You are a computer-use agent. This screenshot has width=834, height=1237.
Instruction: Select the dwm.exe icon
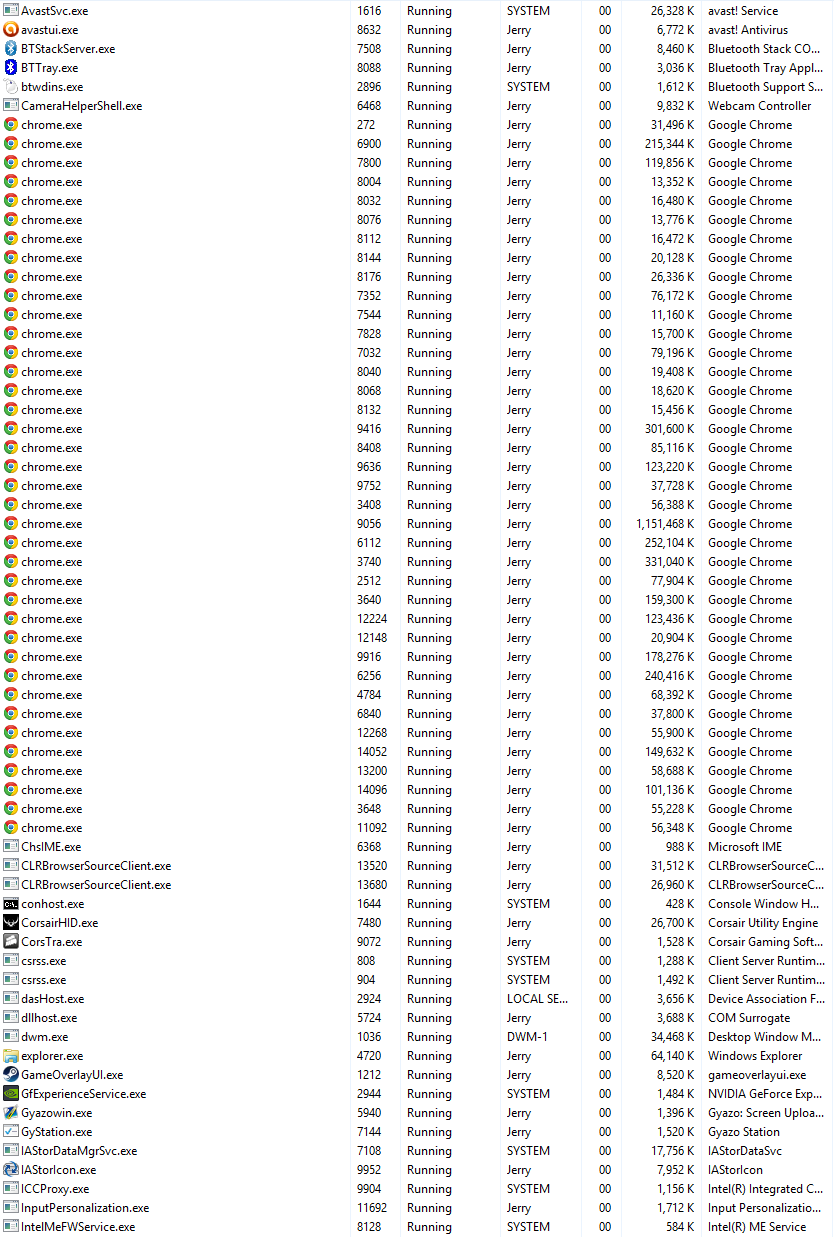[11, 1037]
